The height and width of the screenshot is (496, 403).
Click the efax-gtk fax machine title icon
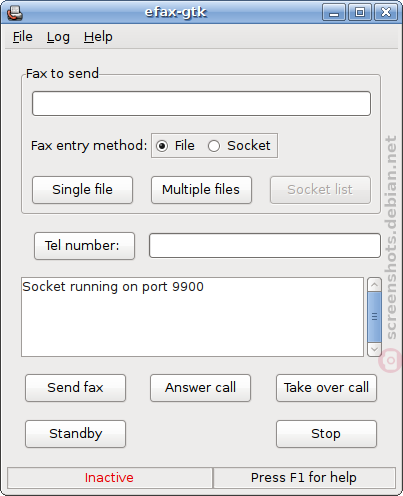tap(15, 13)
